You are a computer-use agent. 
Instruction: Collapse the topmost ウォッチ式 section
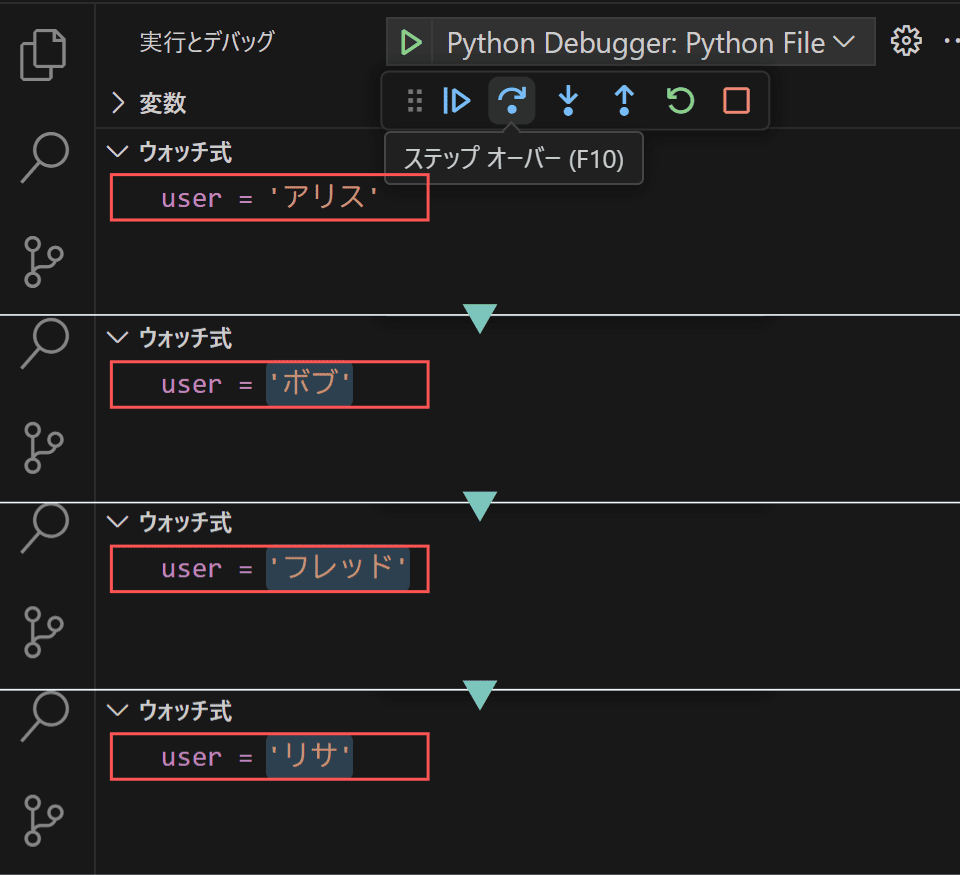tap(117, 151)
